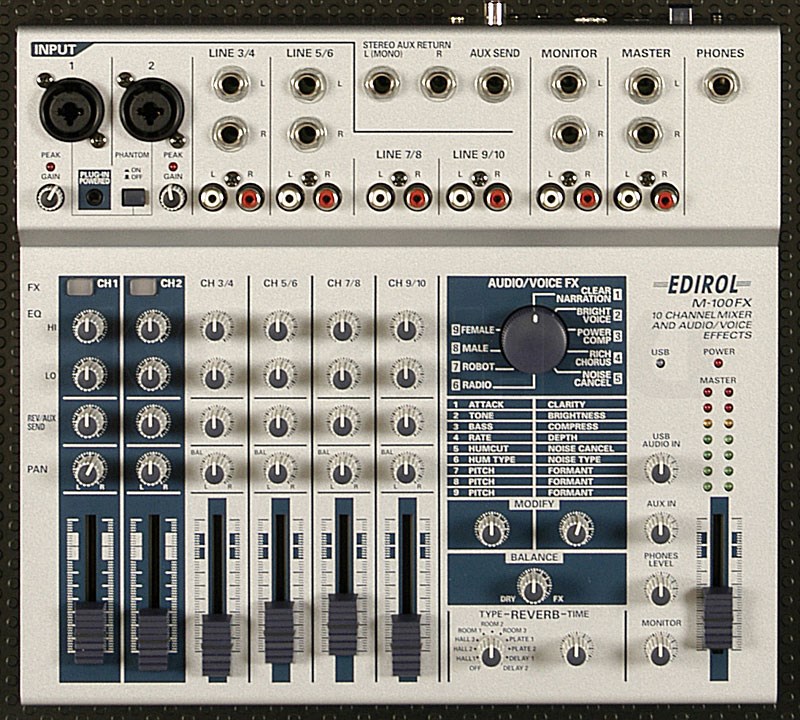The image size is (800, 720).
Task: Click the AUDIO/VOICE FX selector dial
Action: 534,339
